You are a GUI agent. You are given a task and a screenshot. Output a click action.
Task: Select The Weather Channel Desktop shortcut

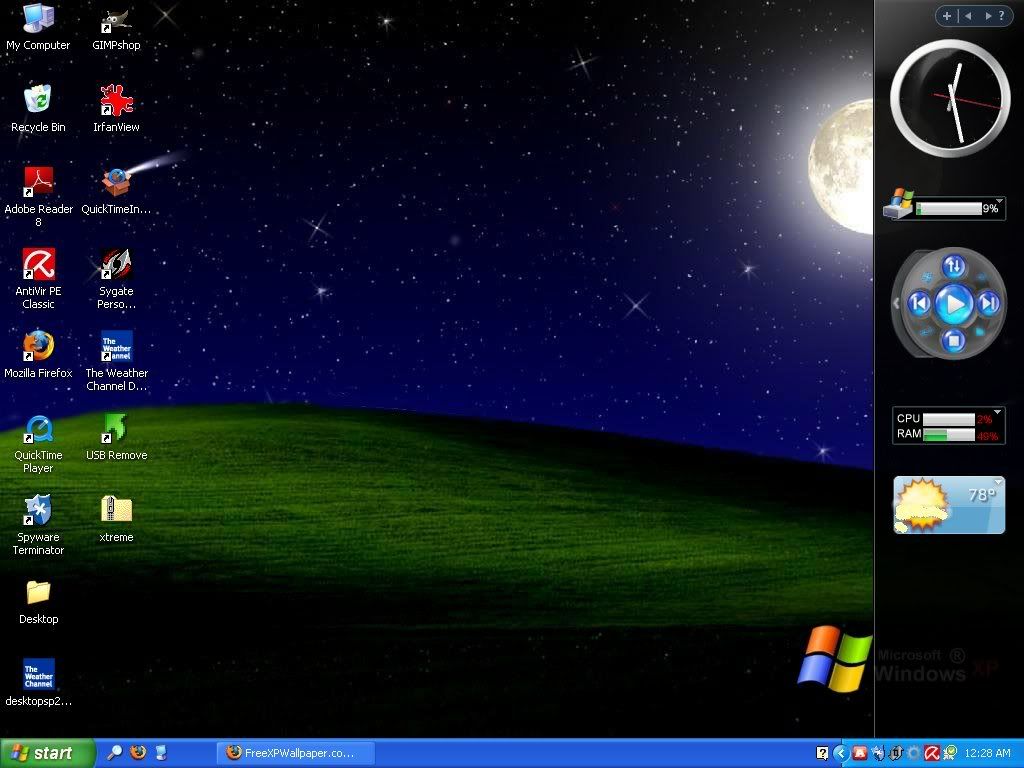(116, 361)
